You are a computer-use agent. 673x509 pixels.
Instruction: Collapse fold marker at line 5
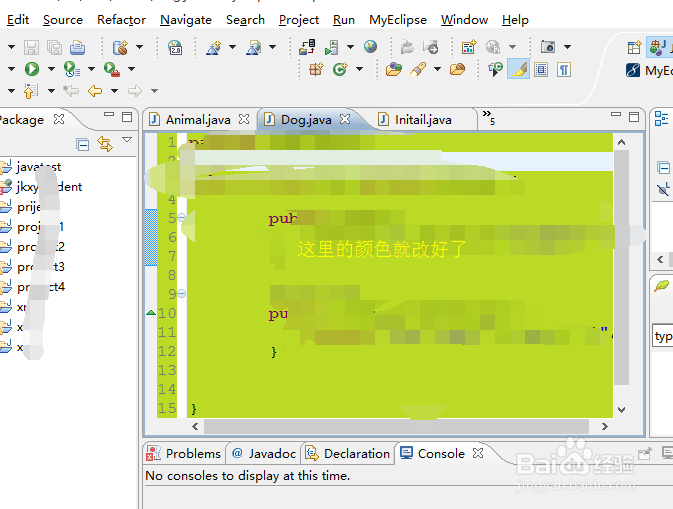(x=182, y=218)
